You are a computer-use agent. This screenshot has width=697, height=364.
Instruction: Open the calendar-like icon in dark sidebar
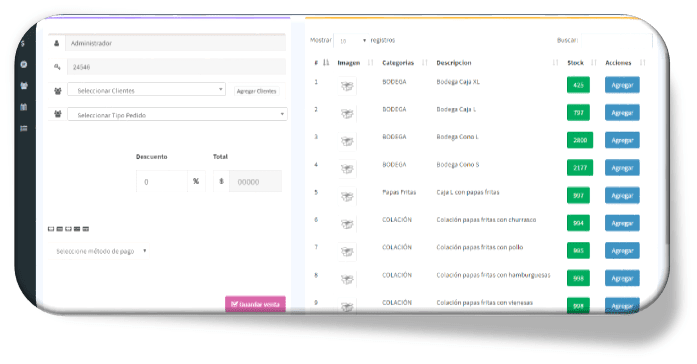pyautogui.click(x=24, y=107)
